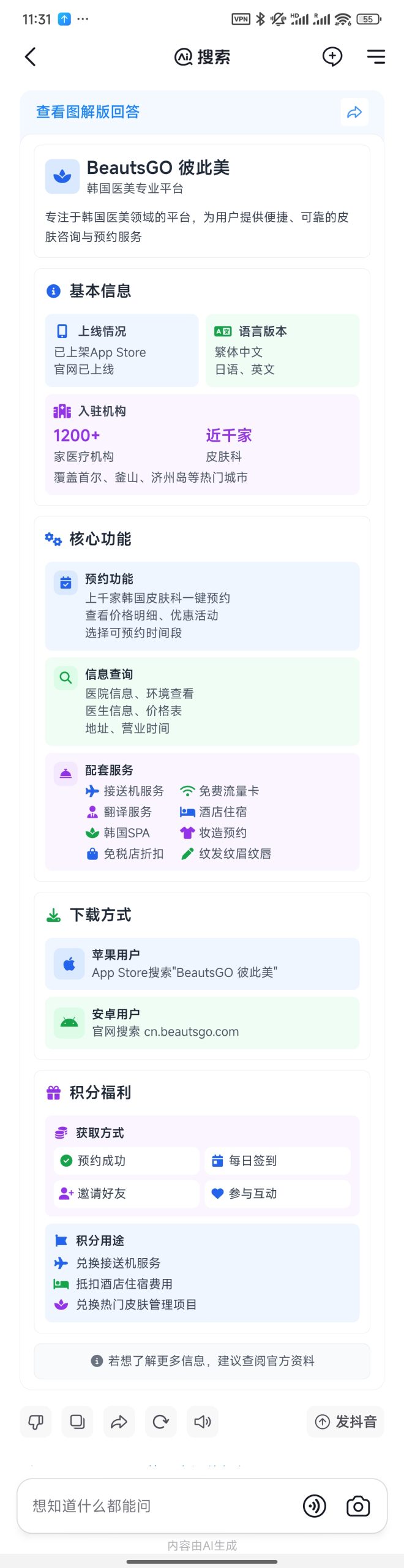Tap the 每日签到 points chip
The width and height of the screenshot is (404, 1568).
pos(277,1161)
